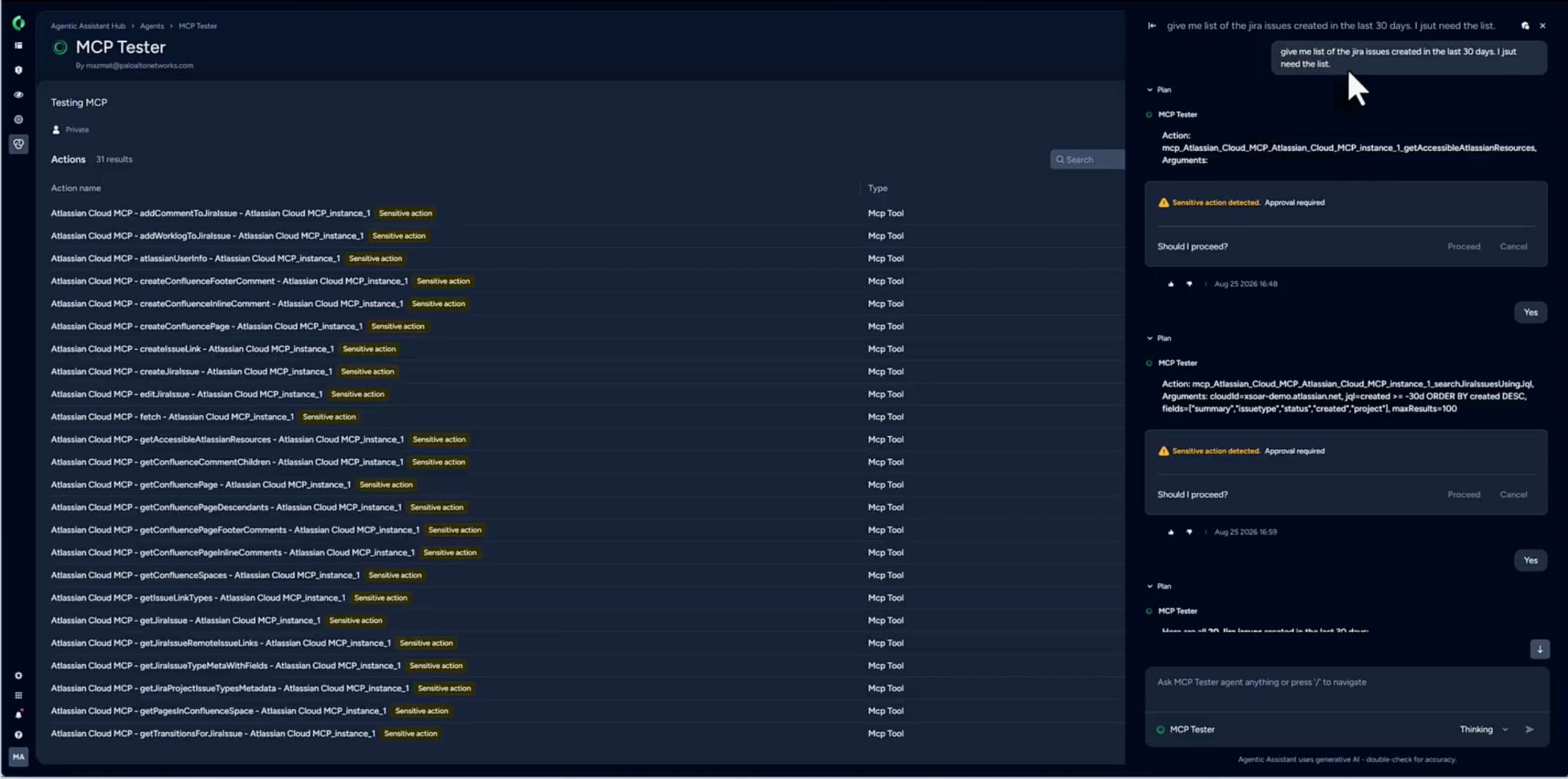Click Cancel in first approval prompt
The image size is (1568, 779).
(1514, 246)
